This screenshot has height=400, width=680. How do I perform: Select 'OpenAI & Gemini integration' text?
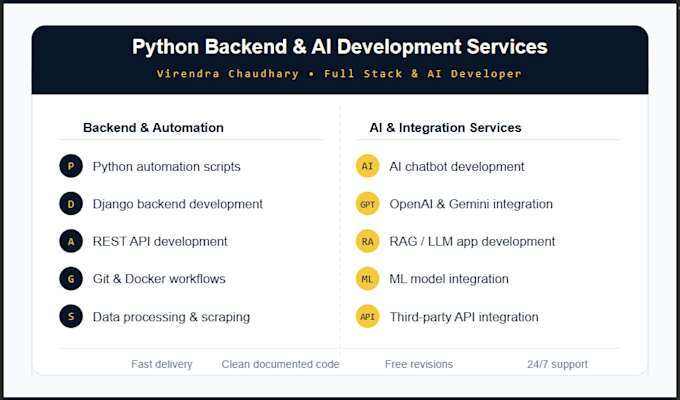(x=471, y=204)
